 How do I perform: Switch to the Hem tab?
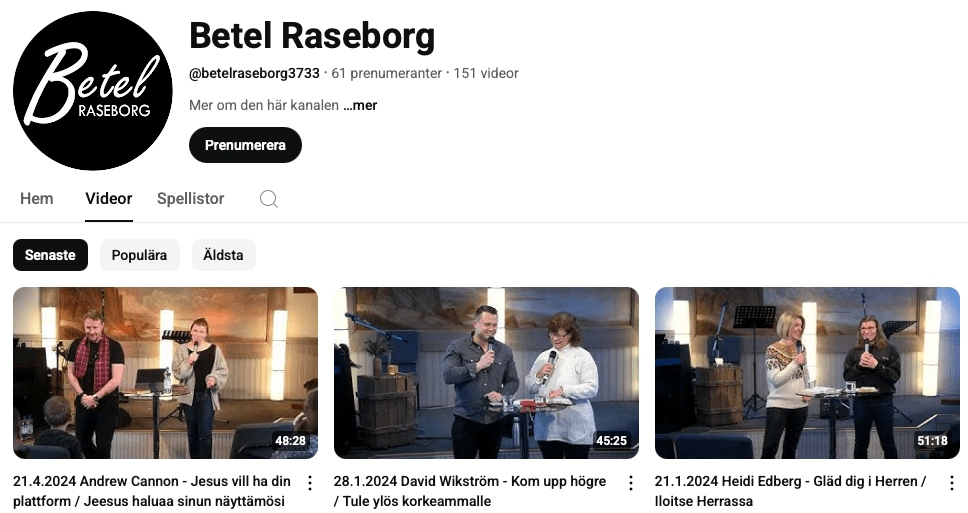[37, 199]
